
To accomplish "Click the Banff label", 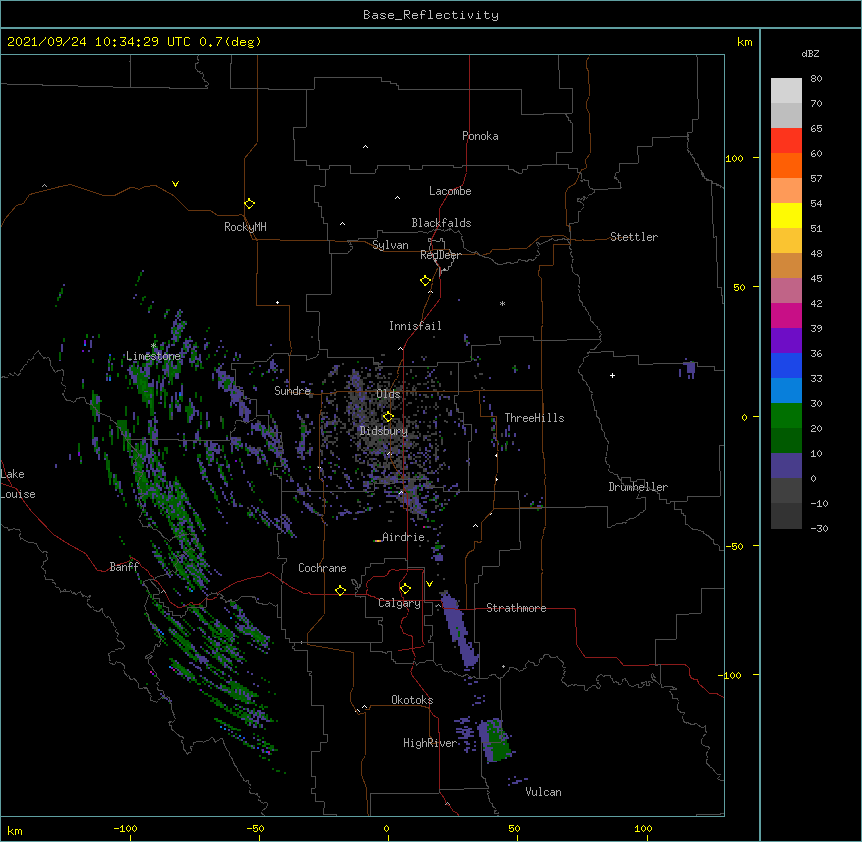I will [124, 567].
